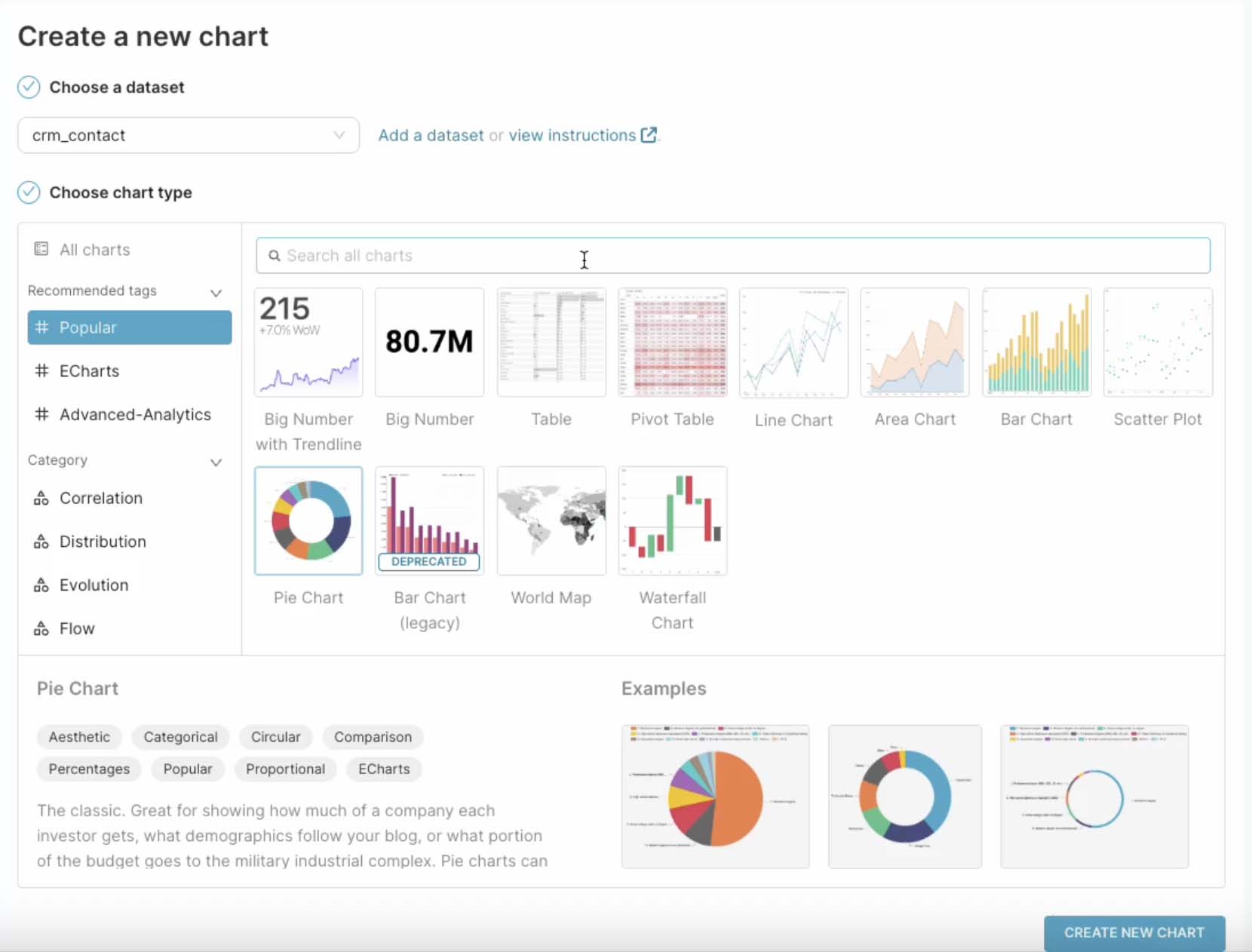1252x952 pixels.
Task: Pick the Waterfall Chart thumbnail
Action: pyautogui.click(x=672, y=521)
